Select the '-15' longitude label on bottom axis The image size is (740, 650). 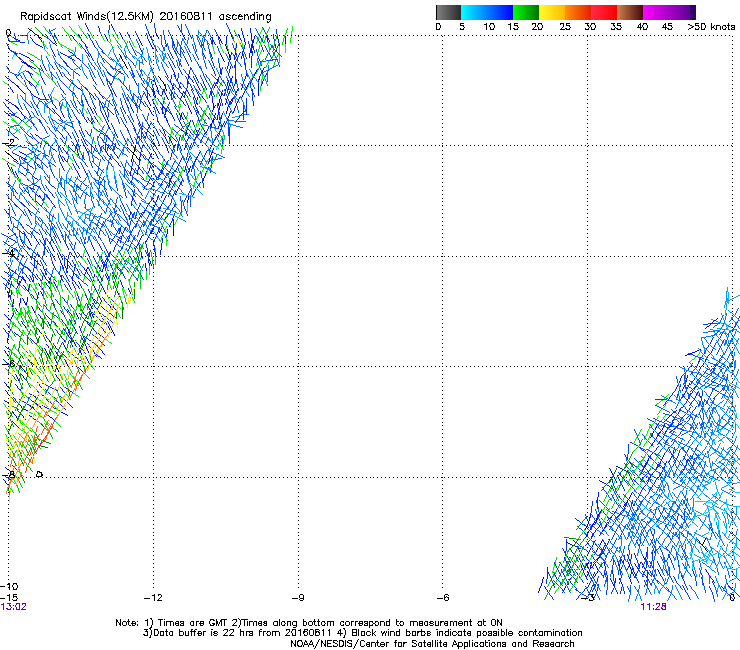[9, 597]
